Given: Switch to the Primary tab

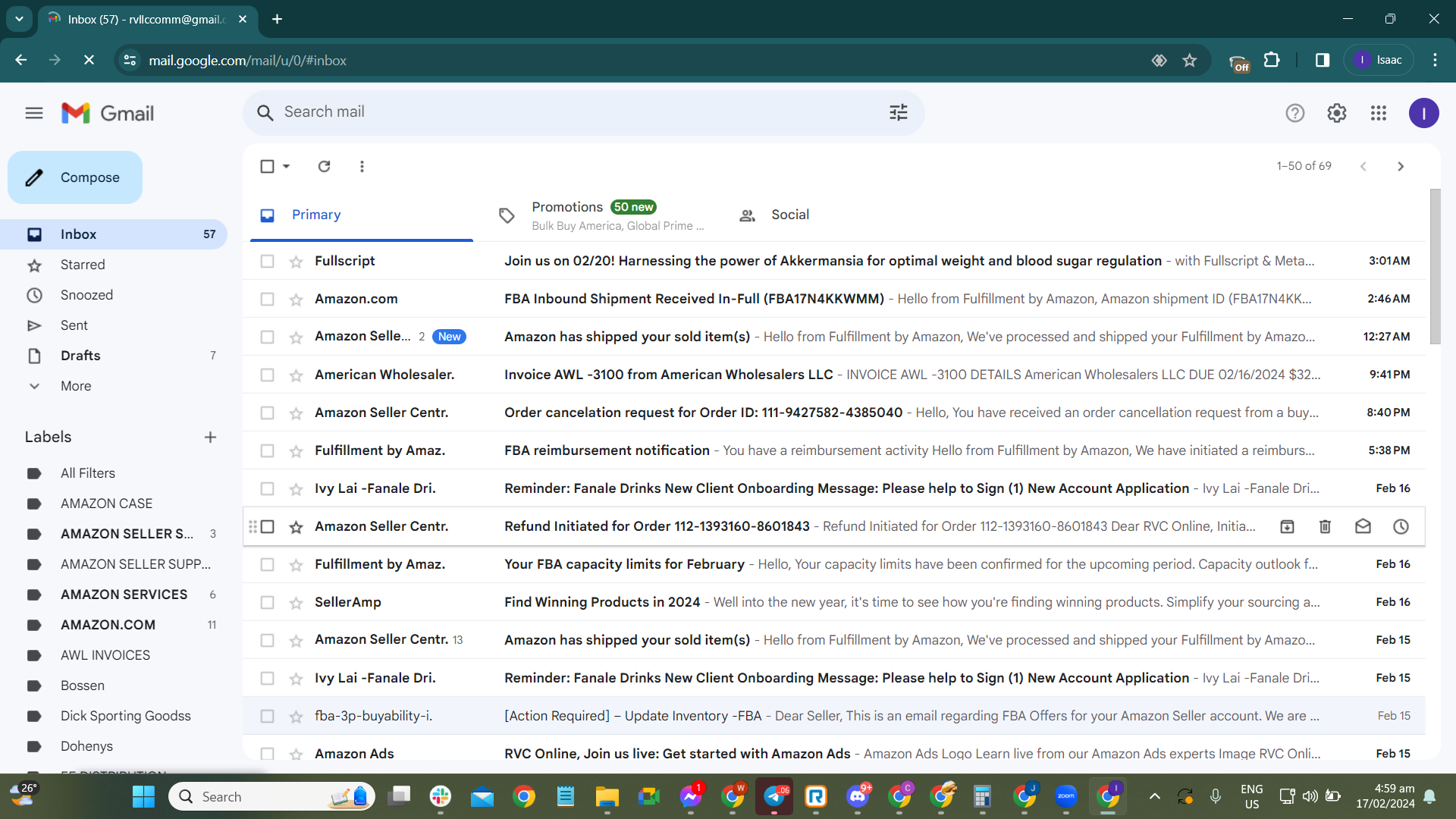Looking at the screenshot, I should pyautogui.click(x=361, y=215).
